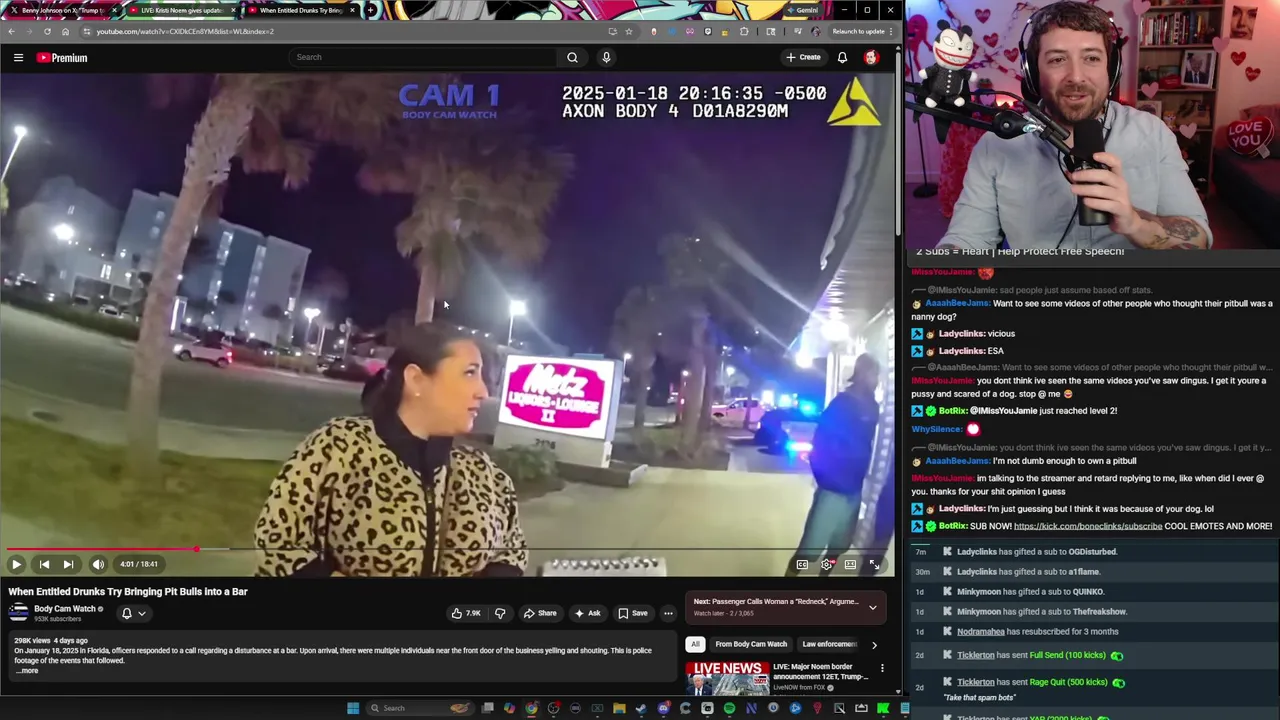This screenshot has width=1280, height=720.
Task: Dislike the video
Action: 500,613
